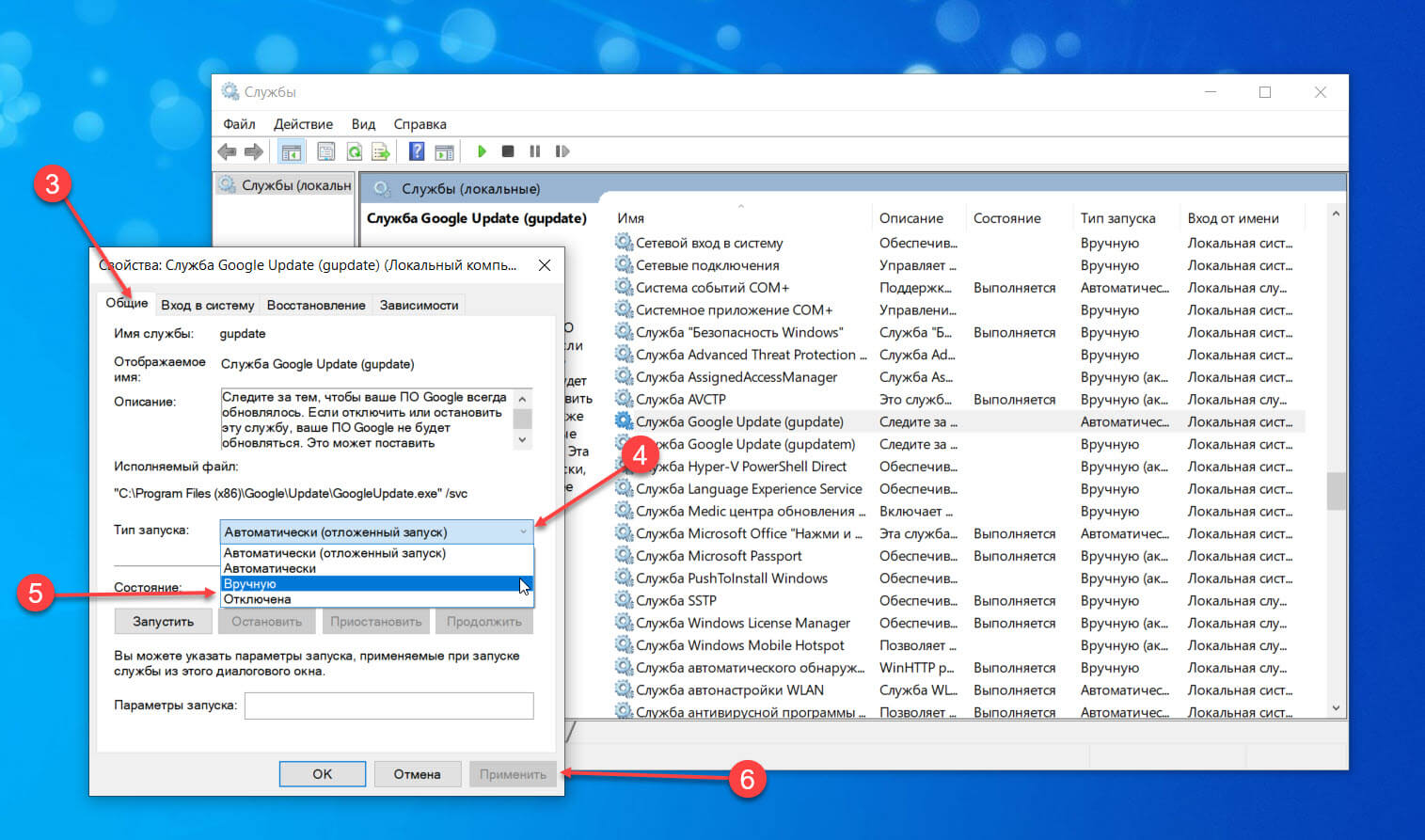Choose Автоматически (отложенный запуск) in dropdown list
Image resolution: width=1425 pixels, height=840 pixels.
[x=376, y=553]
